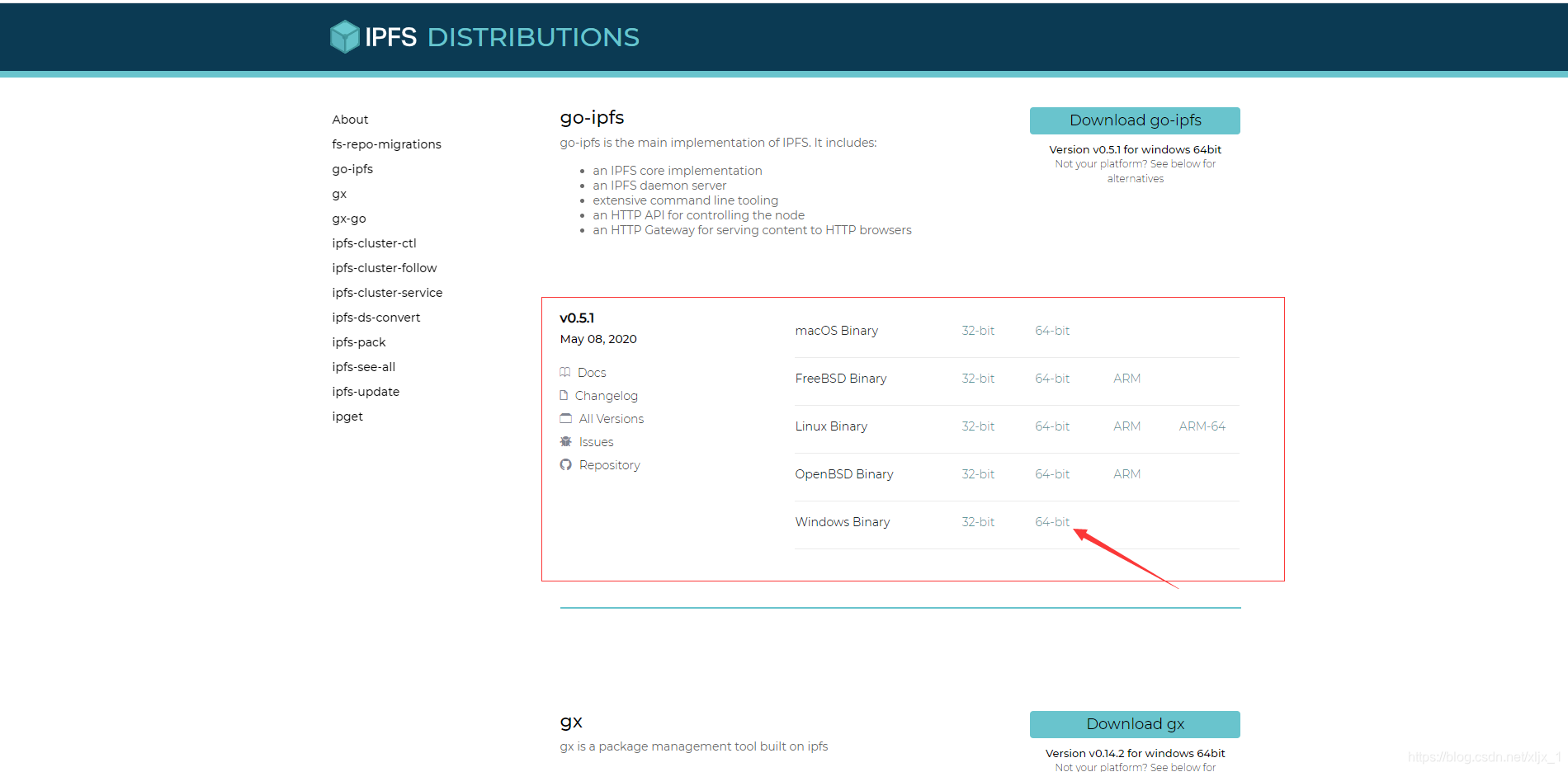Click 'gx is a package management tool' description

click(693, 746)
